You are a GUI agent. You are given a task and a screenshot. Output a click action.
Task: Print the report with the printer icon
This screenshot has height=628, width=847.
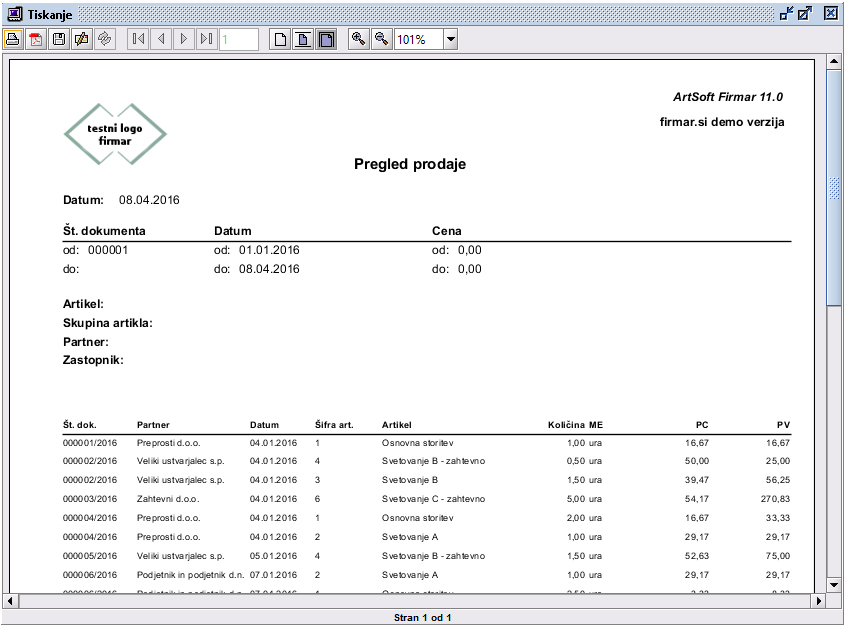pos(13,39)
